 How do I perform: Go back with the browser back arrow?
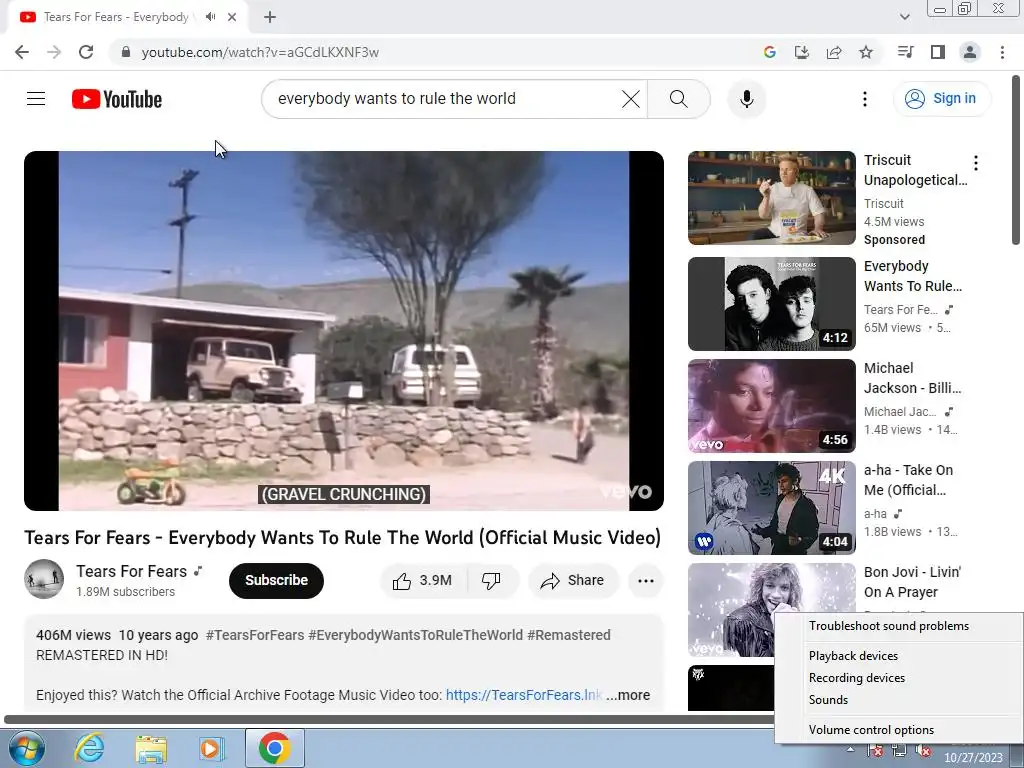pos(22,52)
